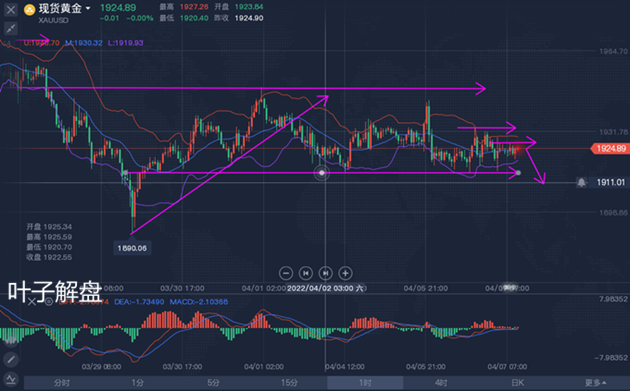Switch to the 日K timeframe tab
The height and width of the screenshot is (391, 630).
(517, 383)
